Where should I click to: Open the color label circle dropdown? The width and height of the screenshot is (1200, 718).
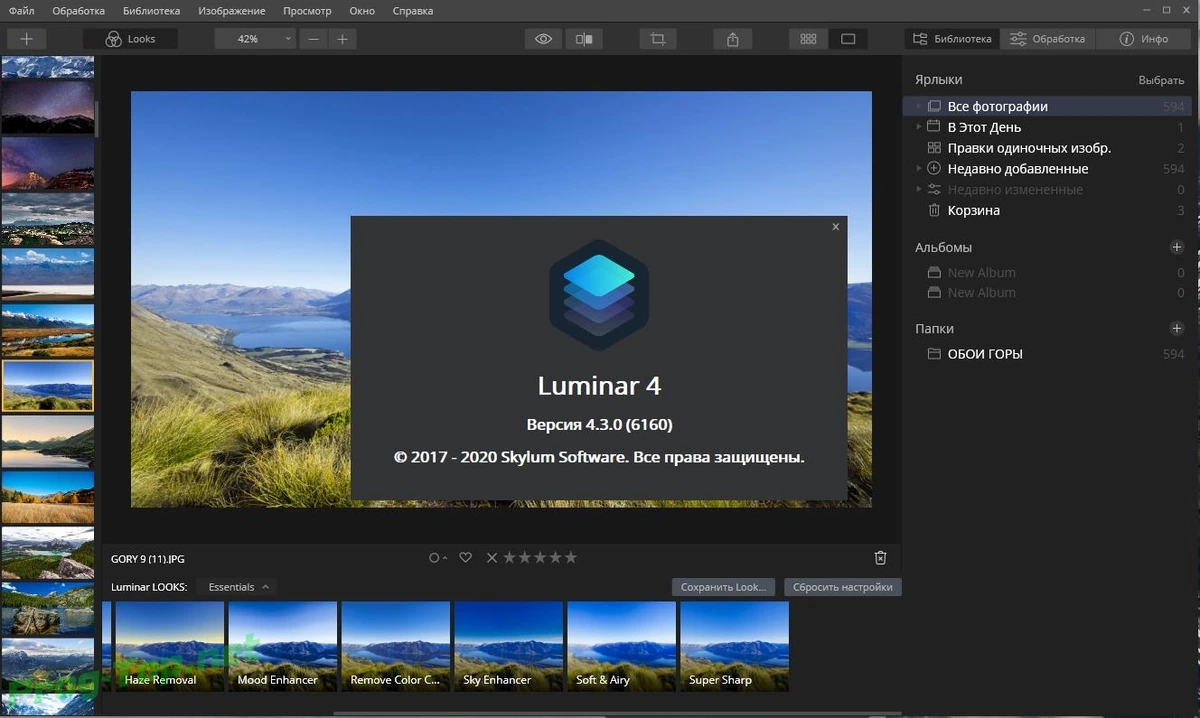click(438, 558)
